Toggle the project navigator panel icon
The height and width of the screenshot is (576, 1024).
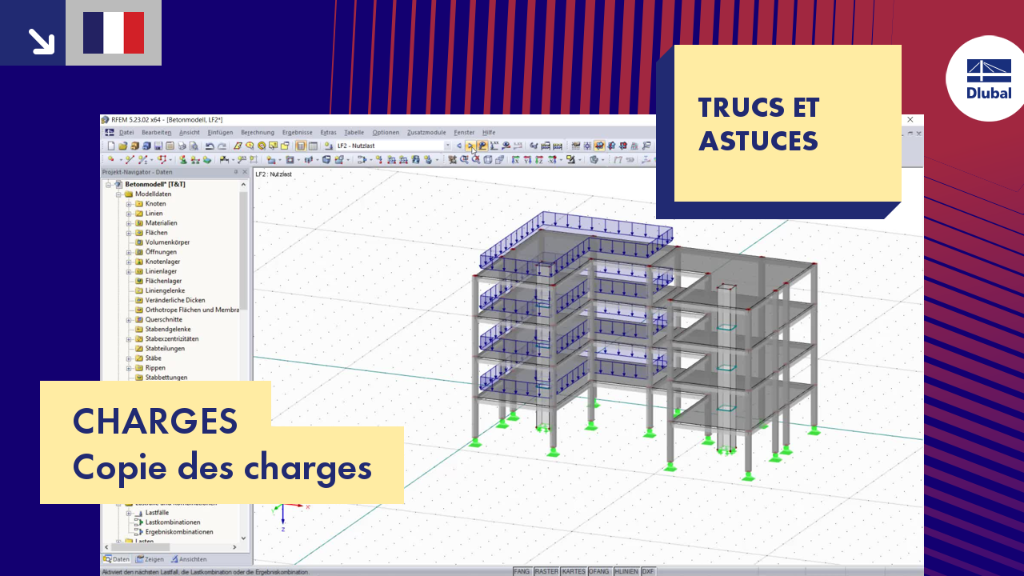[300, 146]
